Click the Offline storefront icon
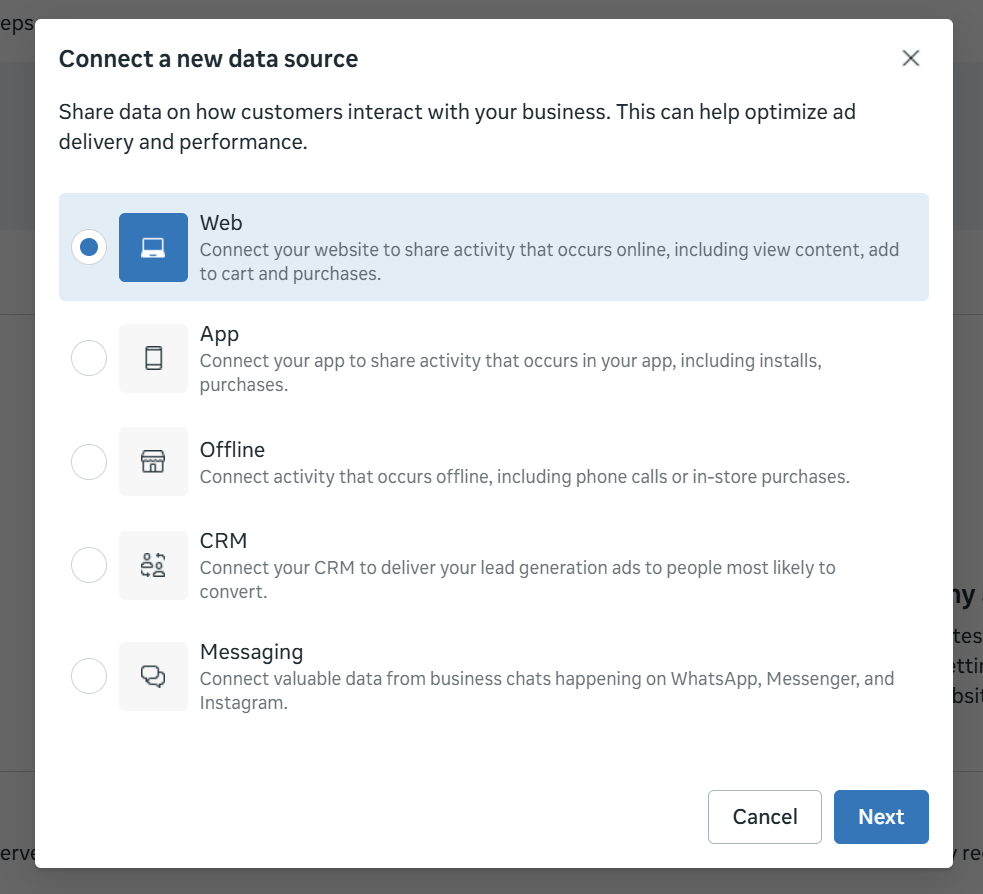 pos(153,461)
